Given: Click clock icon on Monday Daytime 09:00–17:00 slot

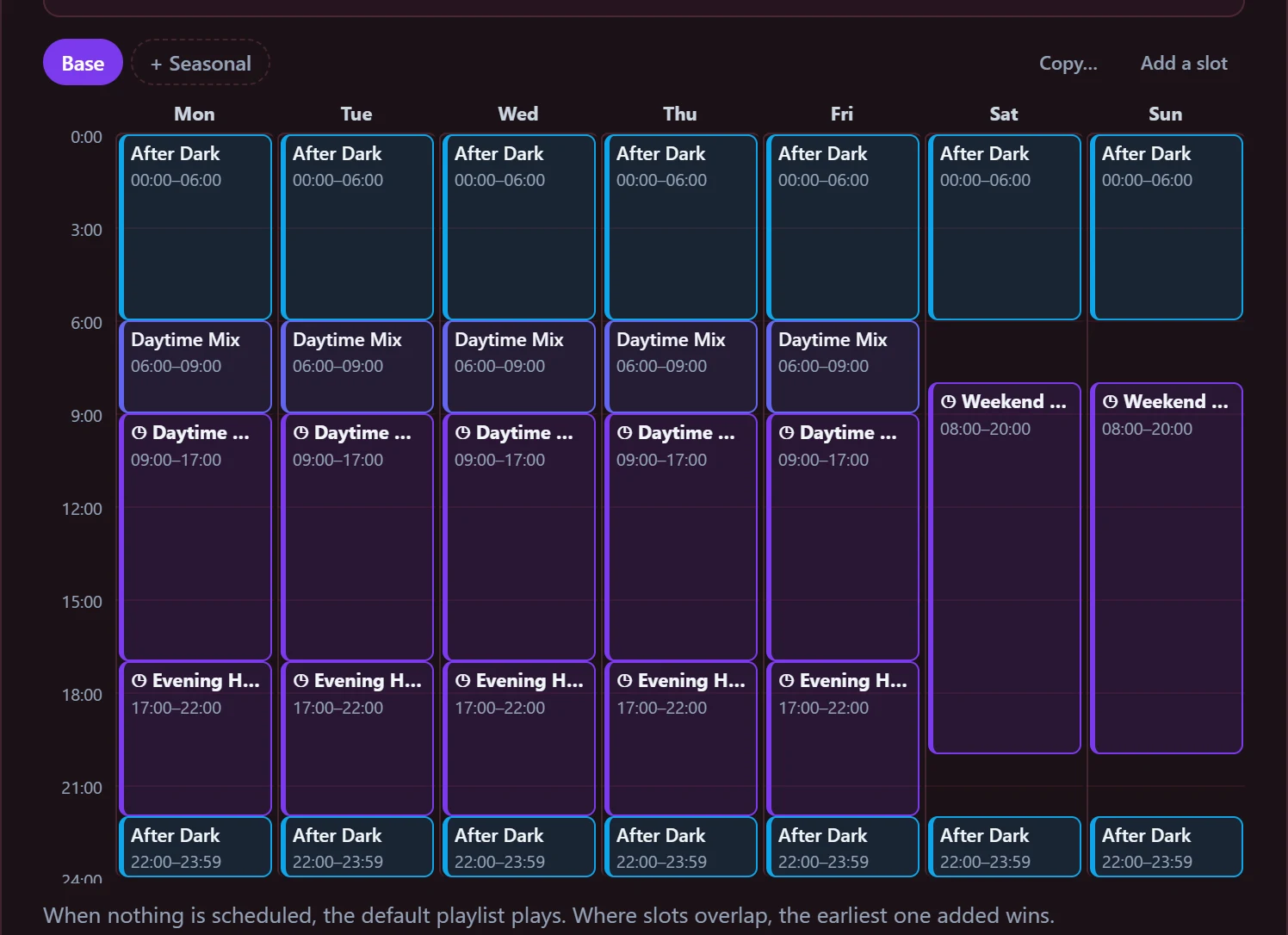Looking at the screenshot, I should tap(139, 433).
